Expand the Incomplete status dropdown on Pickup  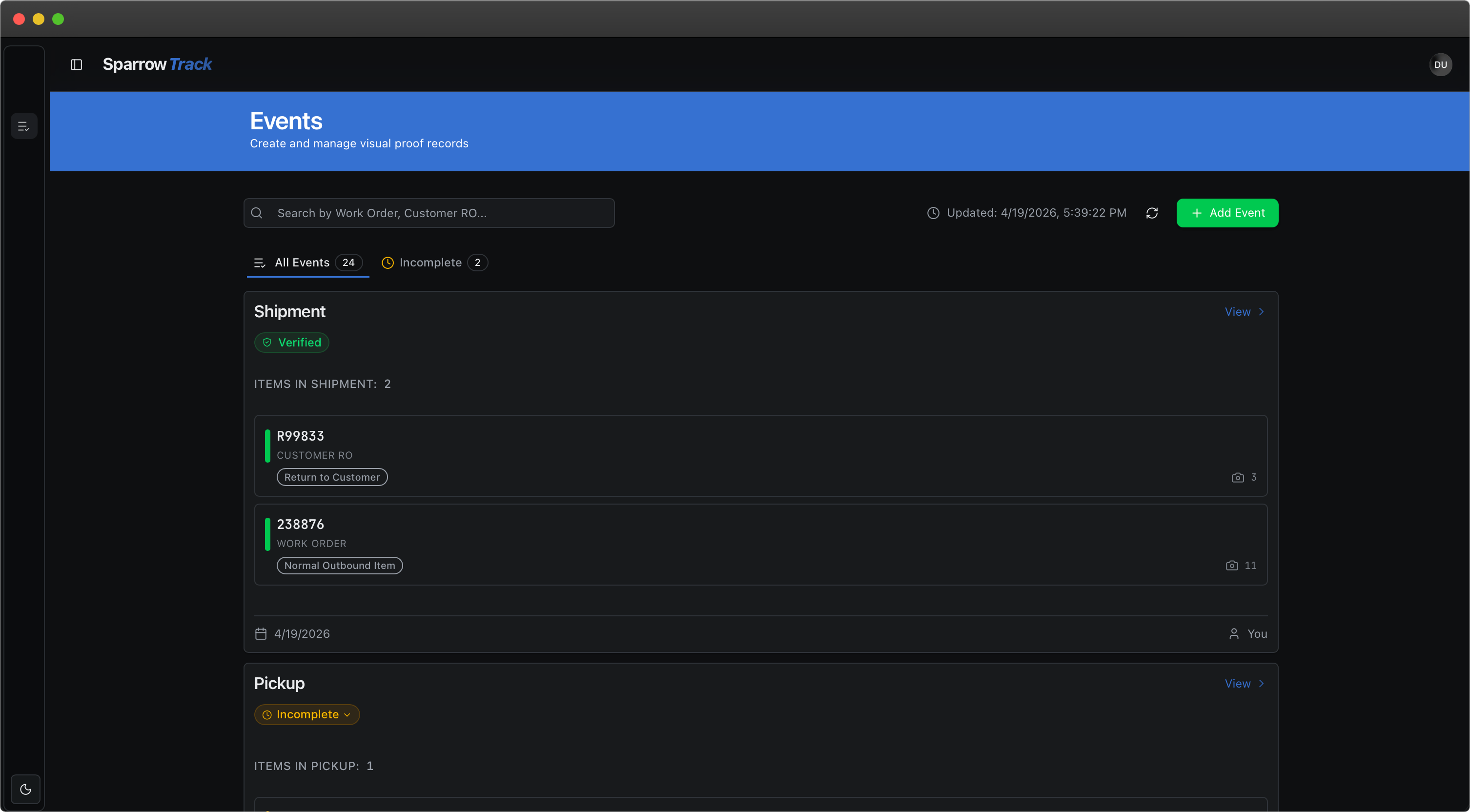[307, 714]
